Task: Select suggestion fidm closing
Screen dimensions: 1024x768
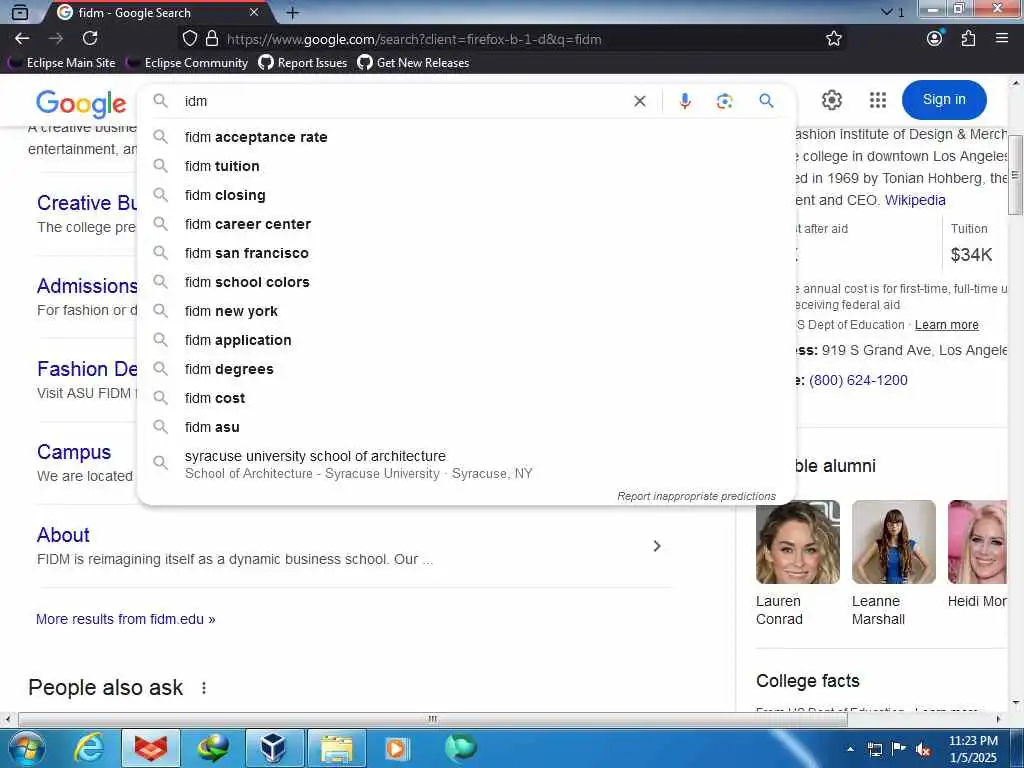Action: coord(466,195)
